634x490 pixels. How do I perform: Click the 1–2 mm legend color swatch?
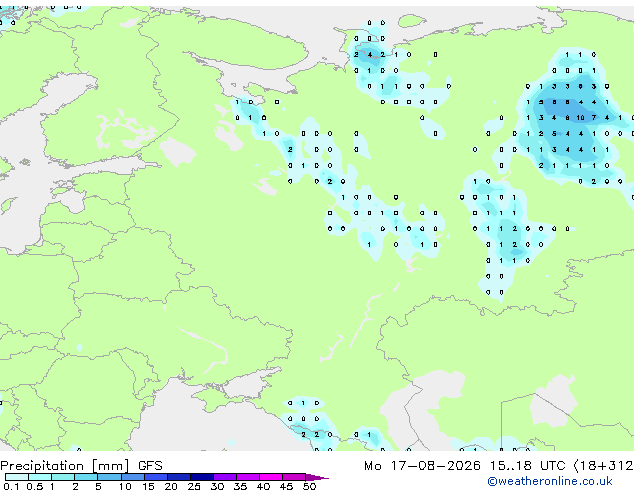point(63,477)
